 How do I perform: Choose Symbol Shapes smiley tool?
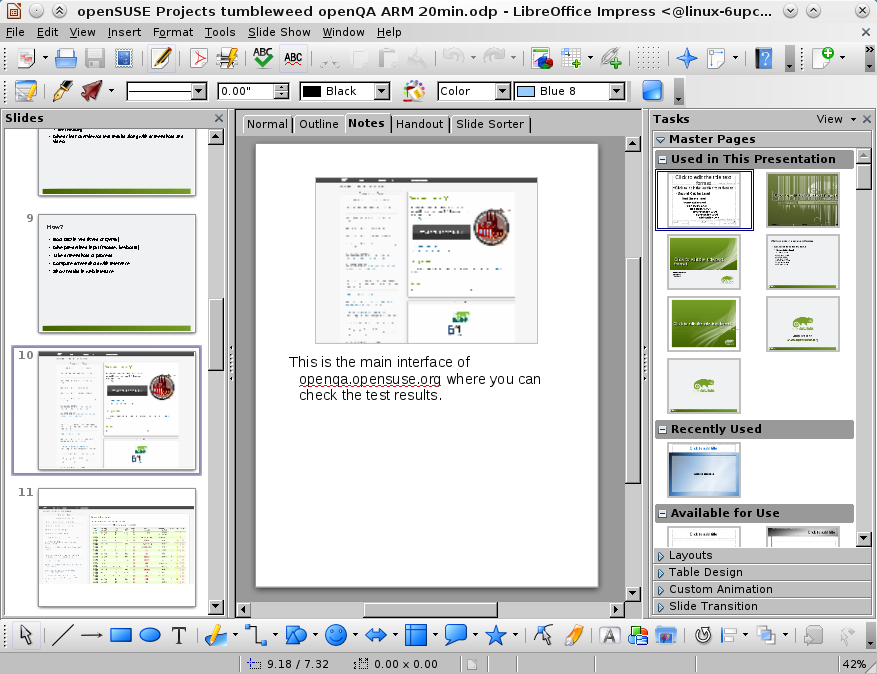(x=336, y=635)
